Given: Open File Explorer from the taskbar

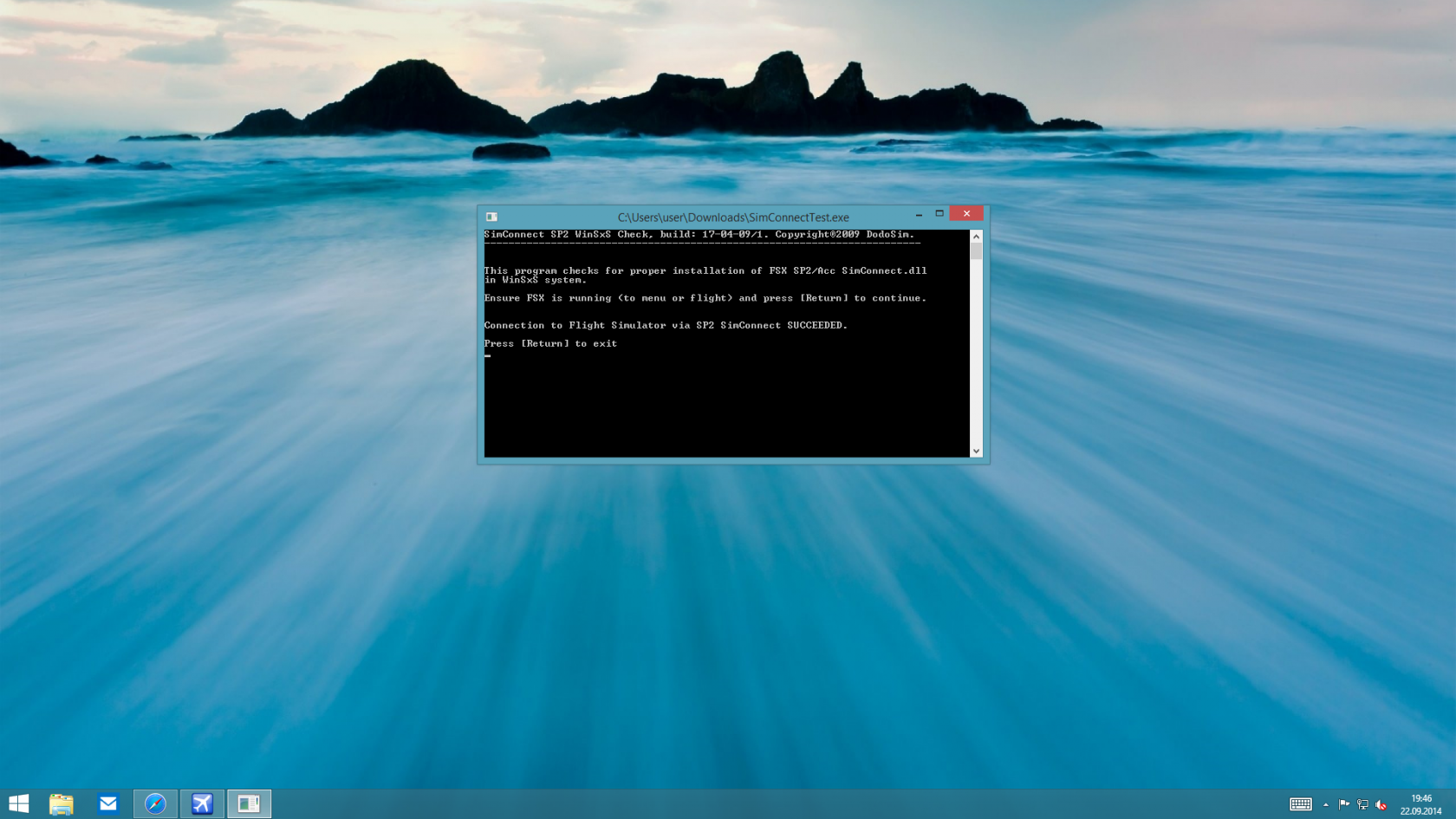Looking at the screenshot, I should 62,803.
